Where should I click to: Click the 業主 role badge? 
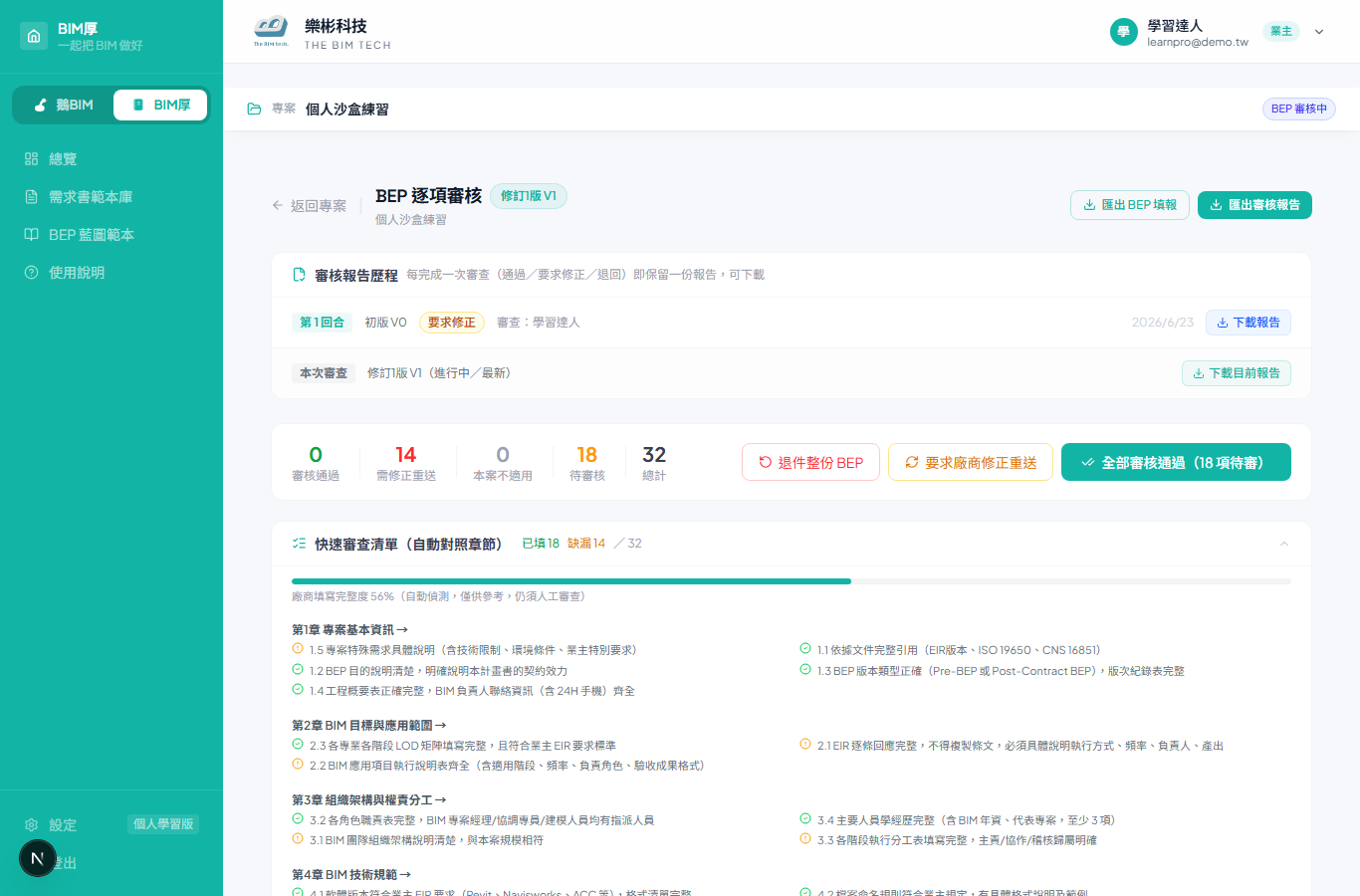click(1281, 31)
